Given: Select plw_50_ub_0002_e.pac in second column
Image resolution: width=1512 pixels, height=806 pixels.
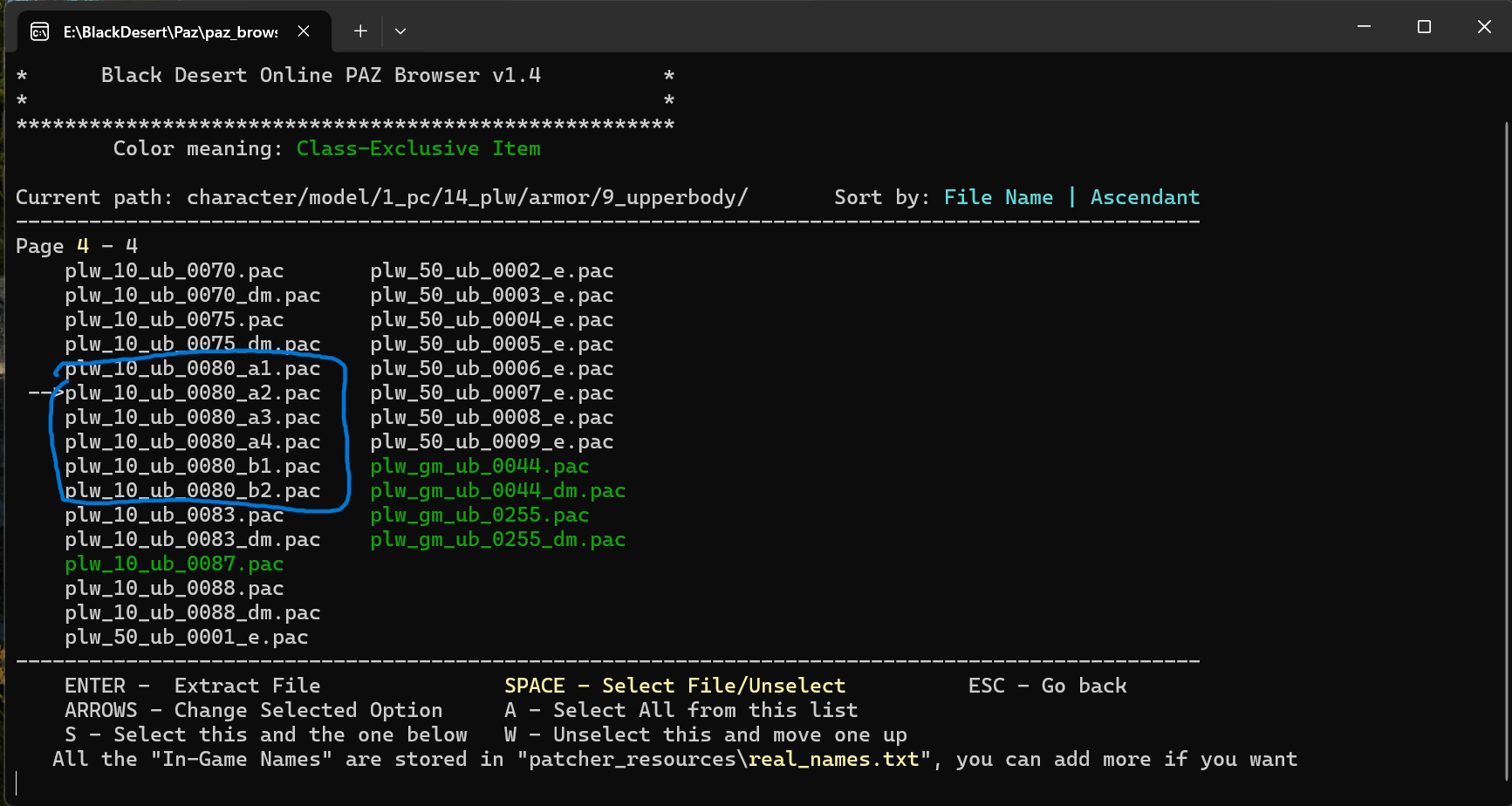Looking at the screenshot, I should pos(491,271).
